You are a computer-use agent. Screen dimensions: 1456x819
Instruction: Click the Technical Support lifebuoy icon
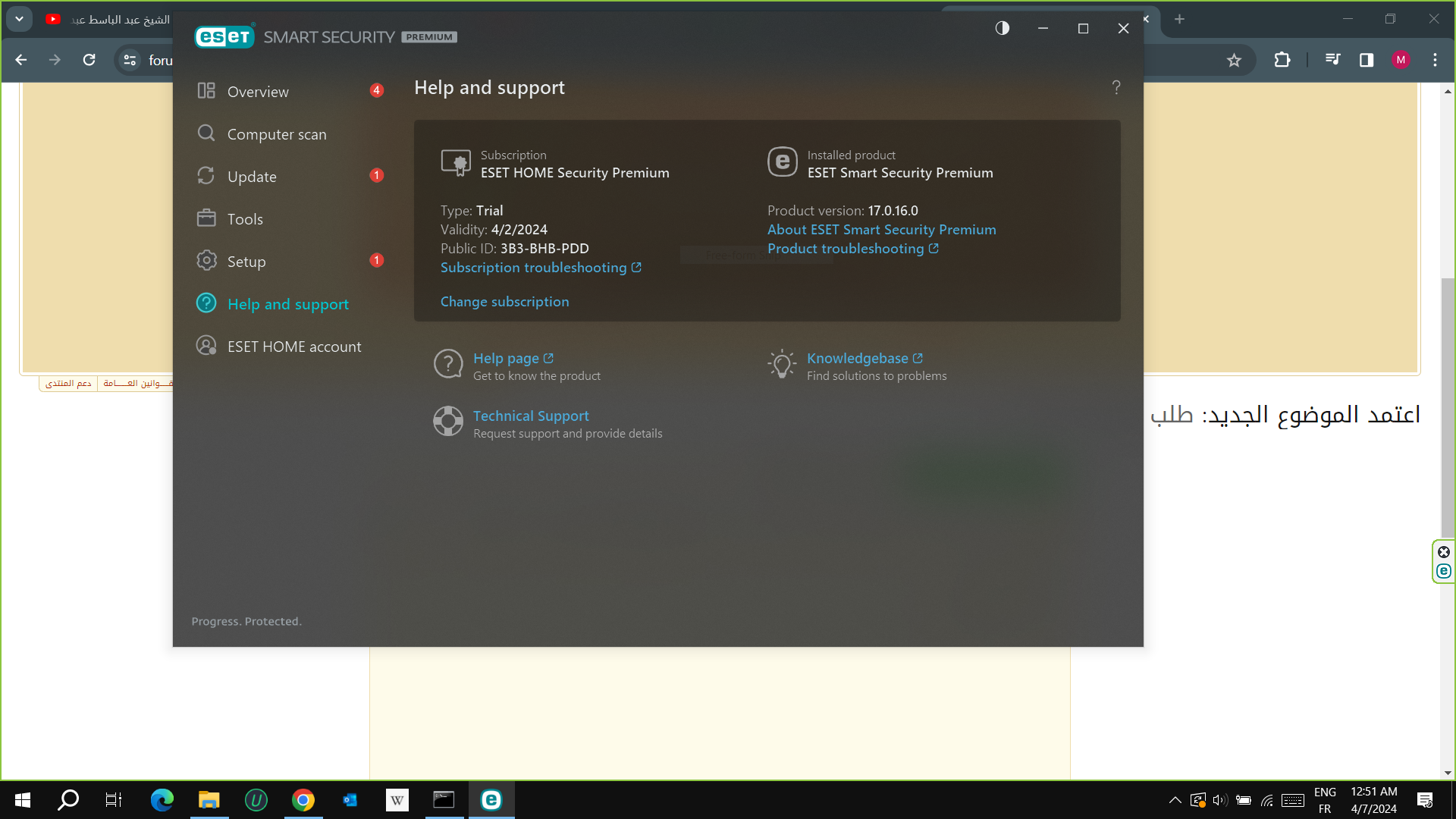point(448,421)
